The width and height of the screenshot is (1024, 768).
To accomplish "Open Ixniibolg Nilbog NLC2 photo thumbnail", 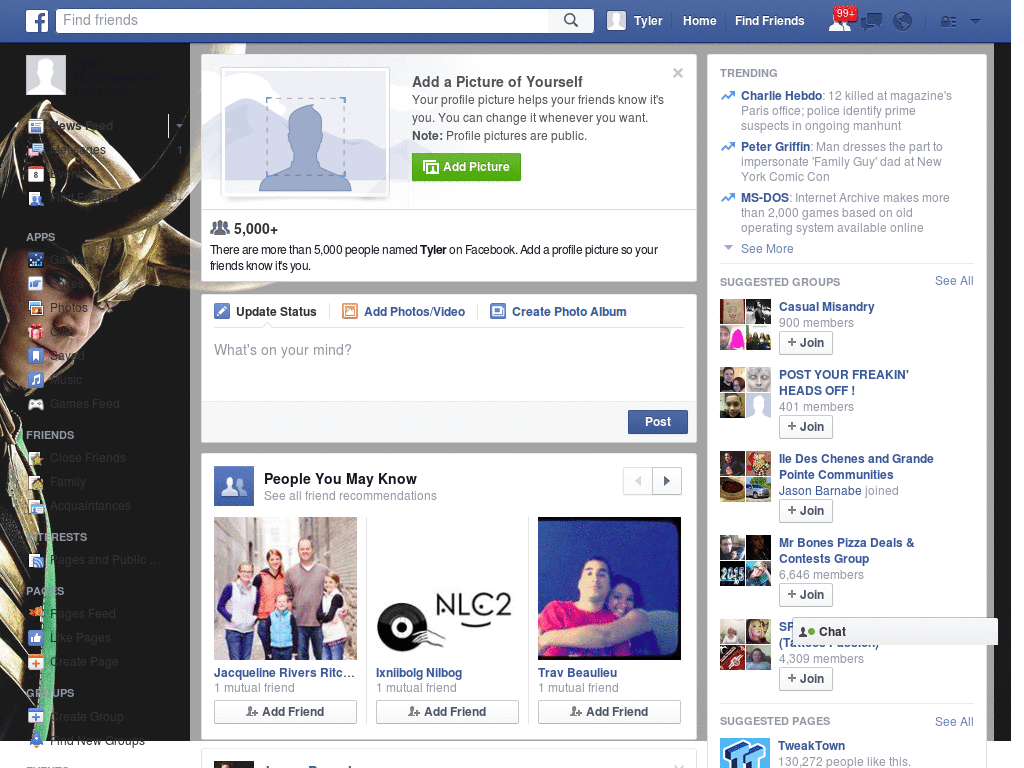I will click(447, 588).
